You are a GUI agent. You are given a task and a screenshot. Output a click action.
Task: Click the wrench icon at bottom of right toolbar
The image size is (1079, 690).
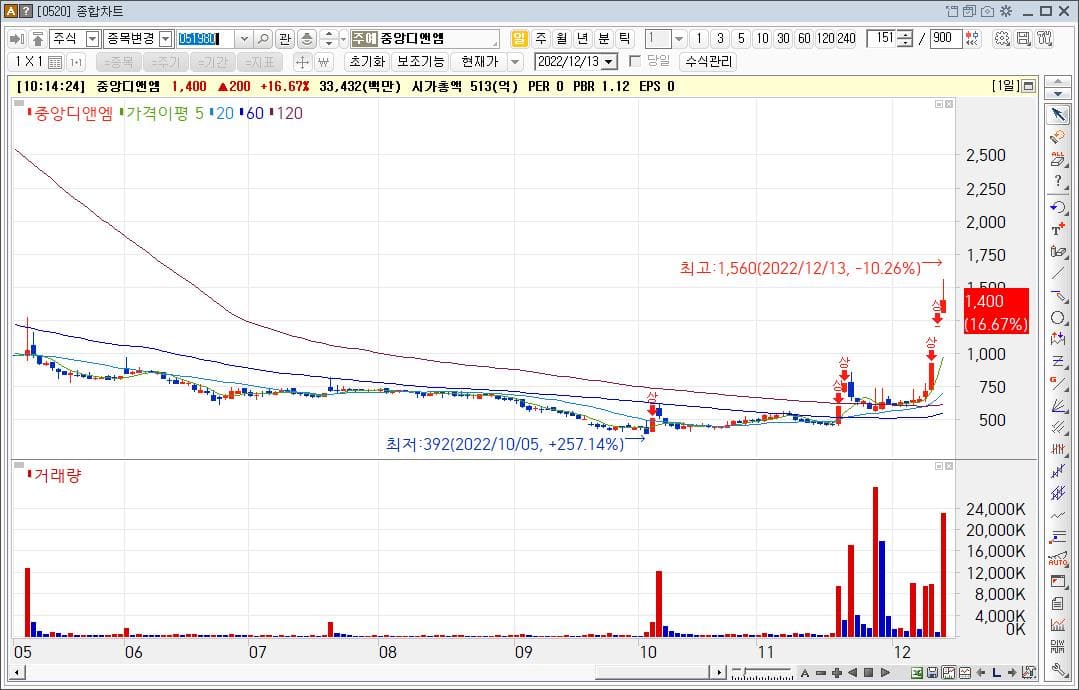tap(1058, 669)
